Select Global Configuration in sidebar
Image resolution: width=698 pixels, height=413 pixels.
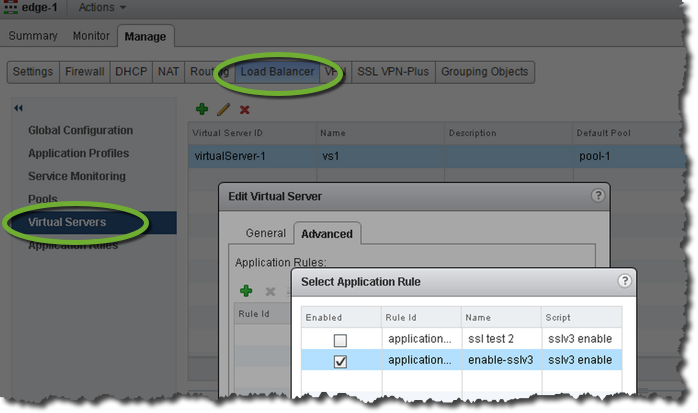coord(81,130)
